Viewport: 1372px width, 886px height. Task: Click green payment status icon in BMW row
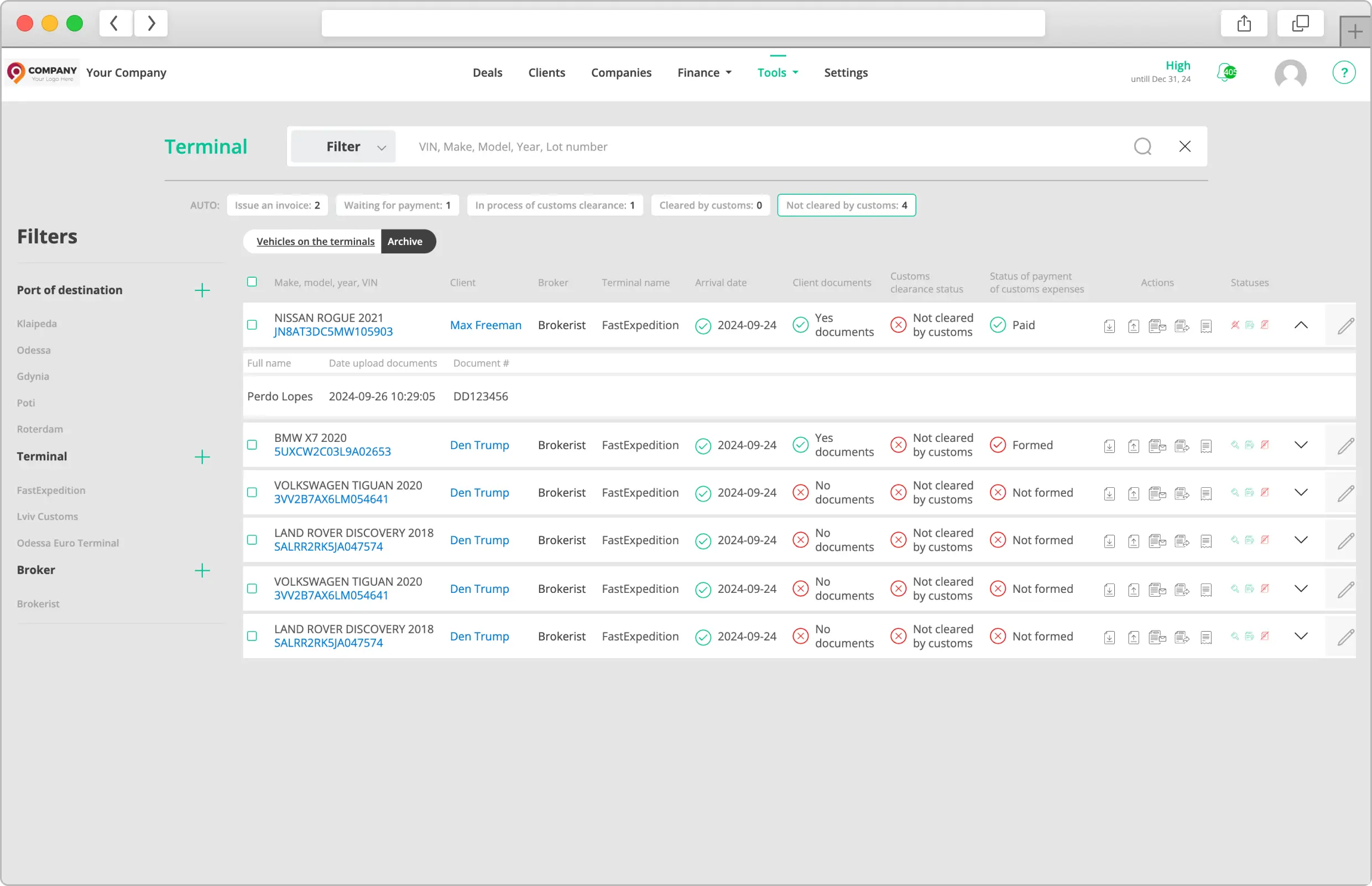[1249, 444]
